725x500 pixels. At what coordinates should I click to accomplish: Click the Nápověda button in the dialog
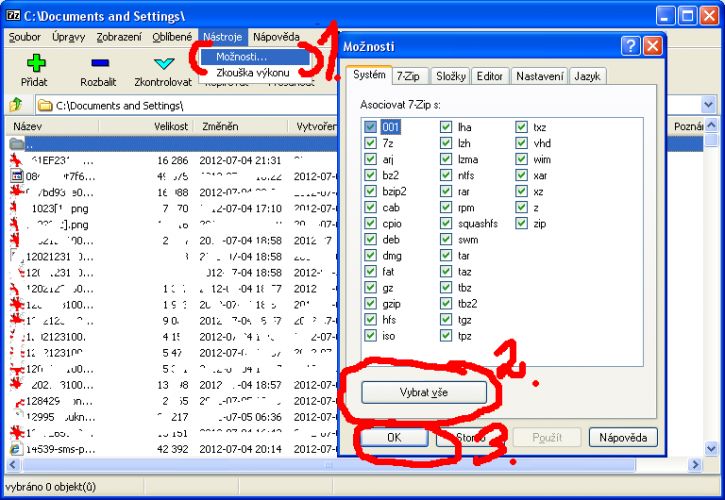[623, 437]
